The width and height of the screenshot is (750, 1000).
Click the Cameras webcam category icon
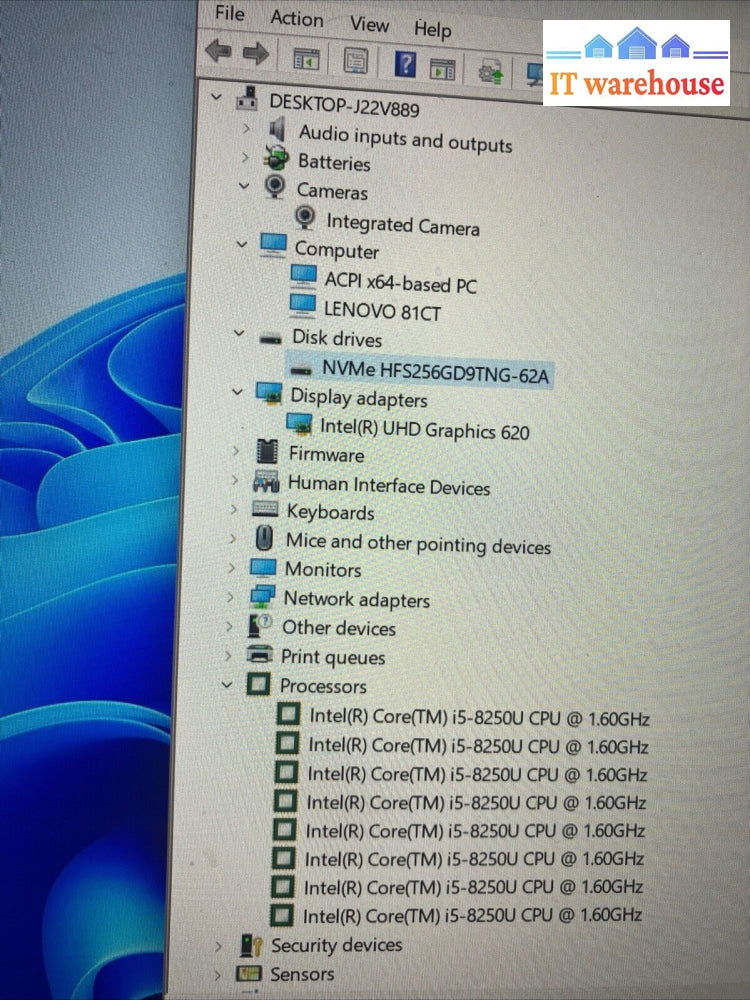pyautogui.click(x=274, y=187)
